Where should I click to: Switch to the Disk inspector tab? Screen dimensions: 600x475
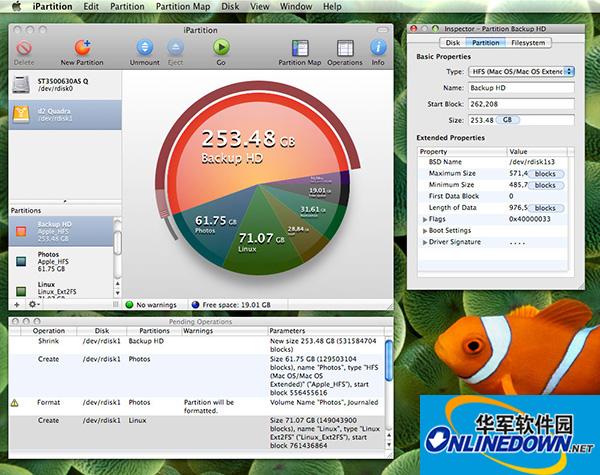point(452,43)
